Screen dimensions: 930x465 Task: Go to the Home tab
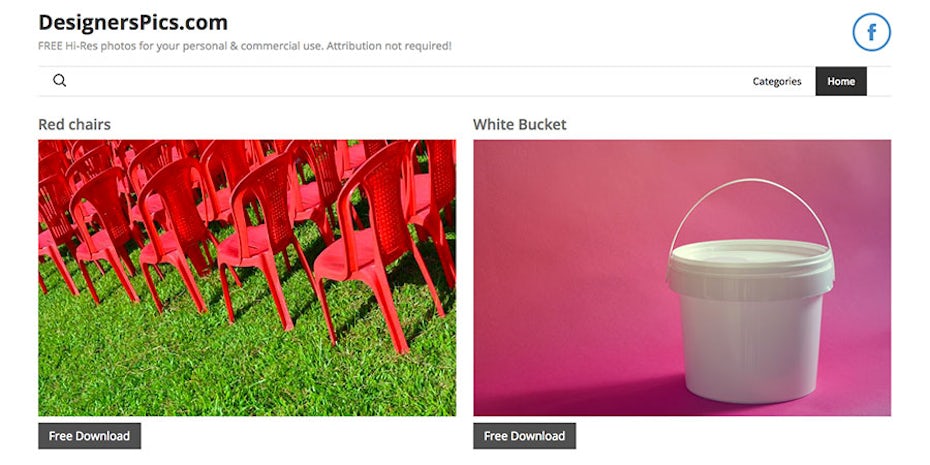coord(840,81)
